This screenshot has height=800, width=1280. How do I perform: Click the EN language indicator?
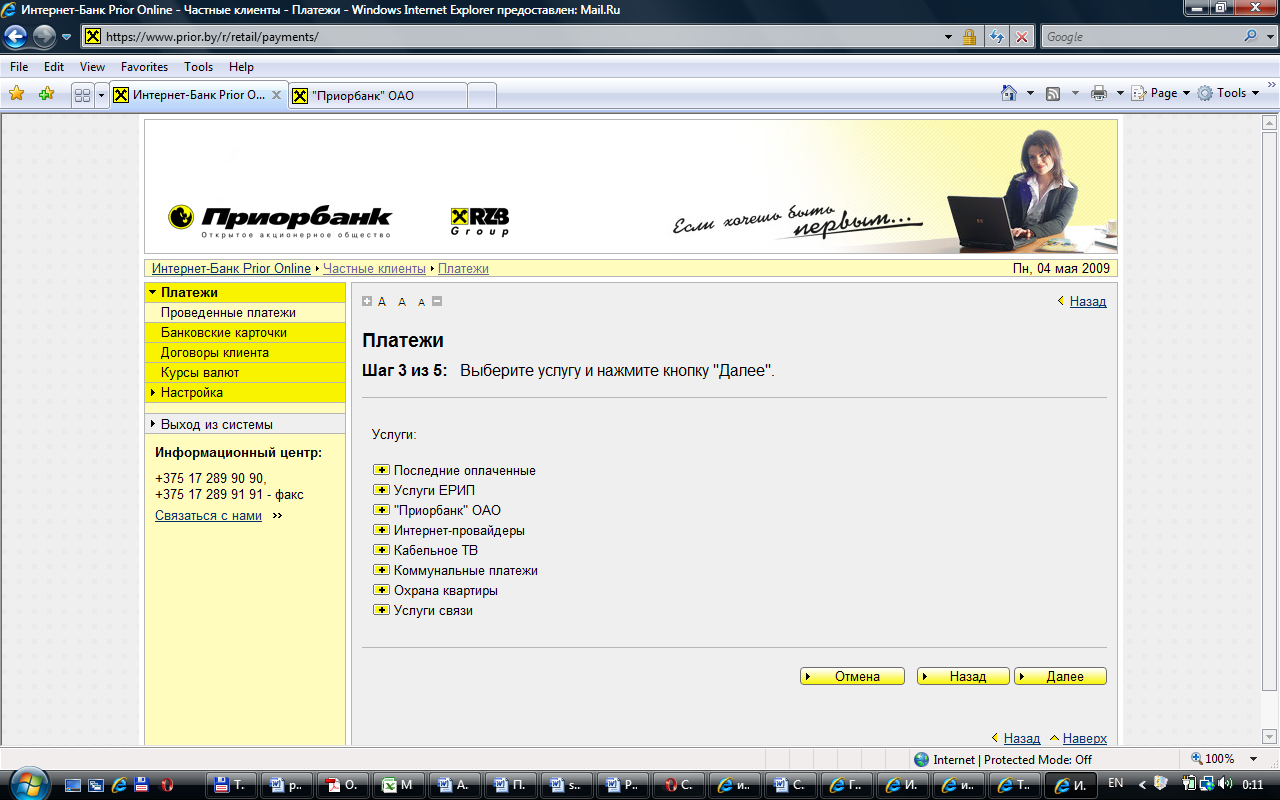point(1116,784)
